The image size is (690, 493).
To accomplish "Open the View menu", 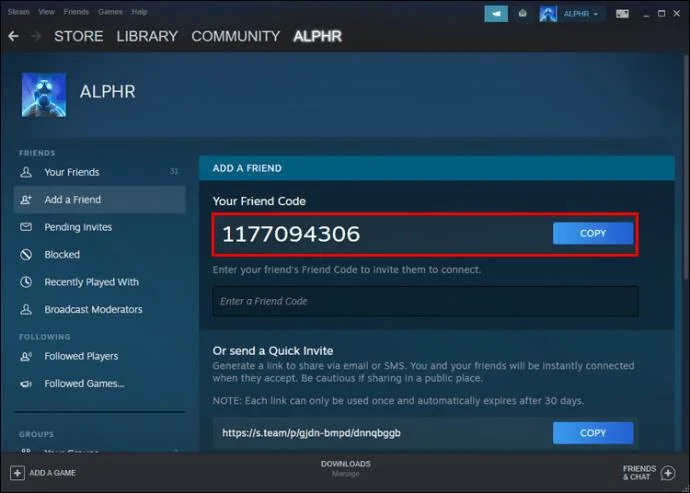I will 46,12.
